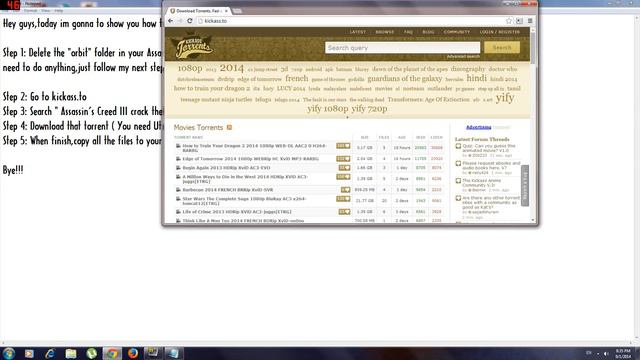Viewport: 640px width, 360px height.
Task: Select the Download Torrents browser tab
Action: [199, 11]
